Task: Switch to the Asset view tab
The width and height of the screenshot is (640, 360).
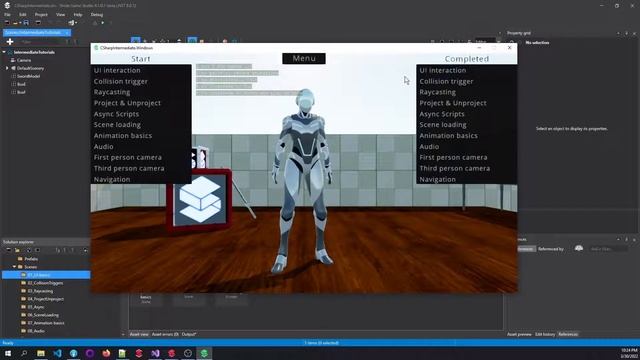Action: point(139,334)
